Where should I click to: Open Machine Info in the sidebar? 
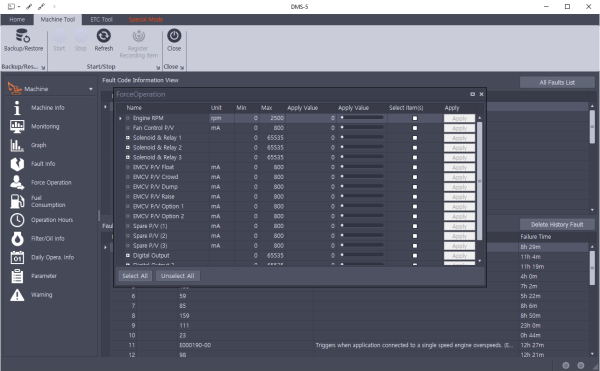point(48,108)
